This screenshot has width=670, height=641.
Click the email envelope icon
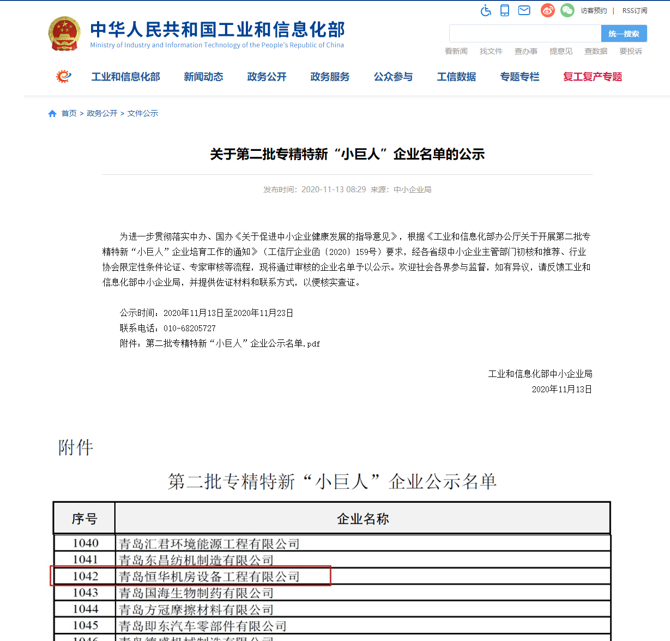[x=524, y=11]
